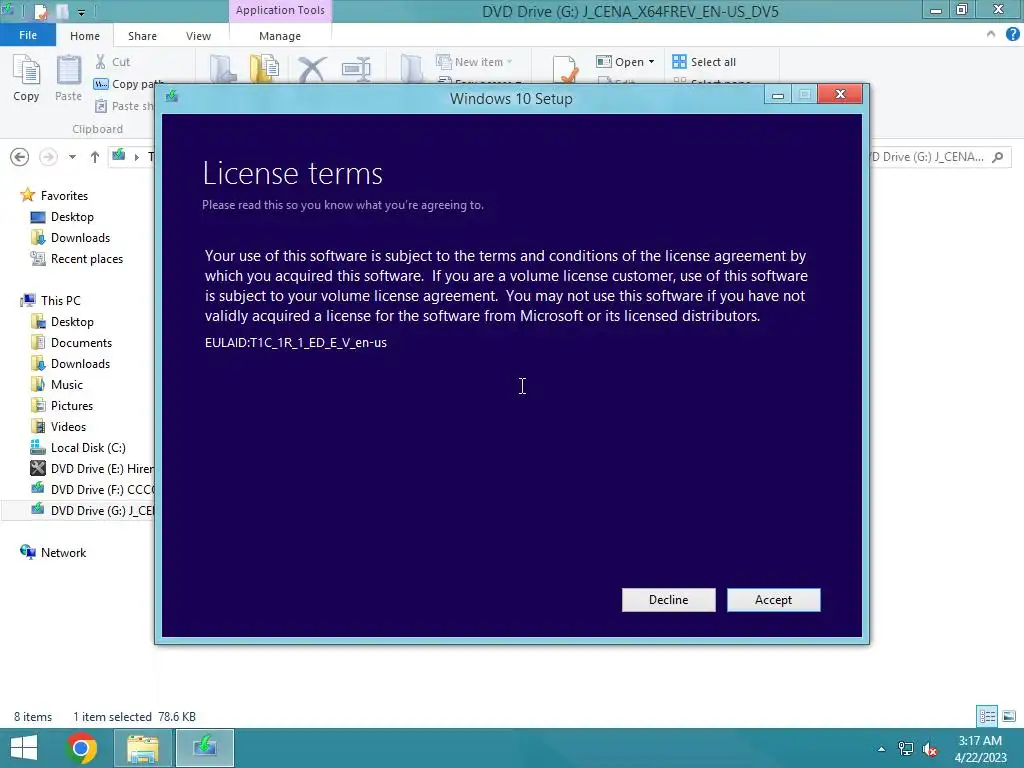
Task: Click the Explorer Help question mark icon
Action: [1012, 35]
